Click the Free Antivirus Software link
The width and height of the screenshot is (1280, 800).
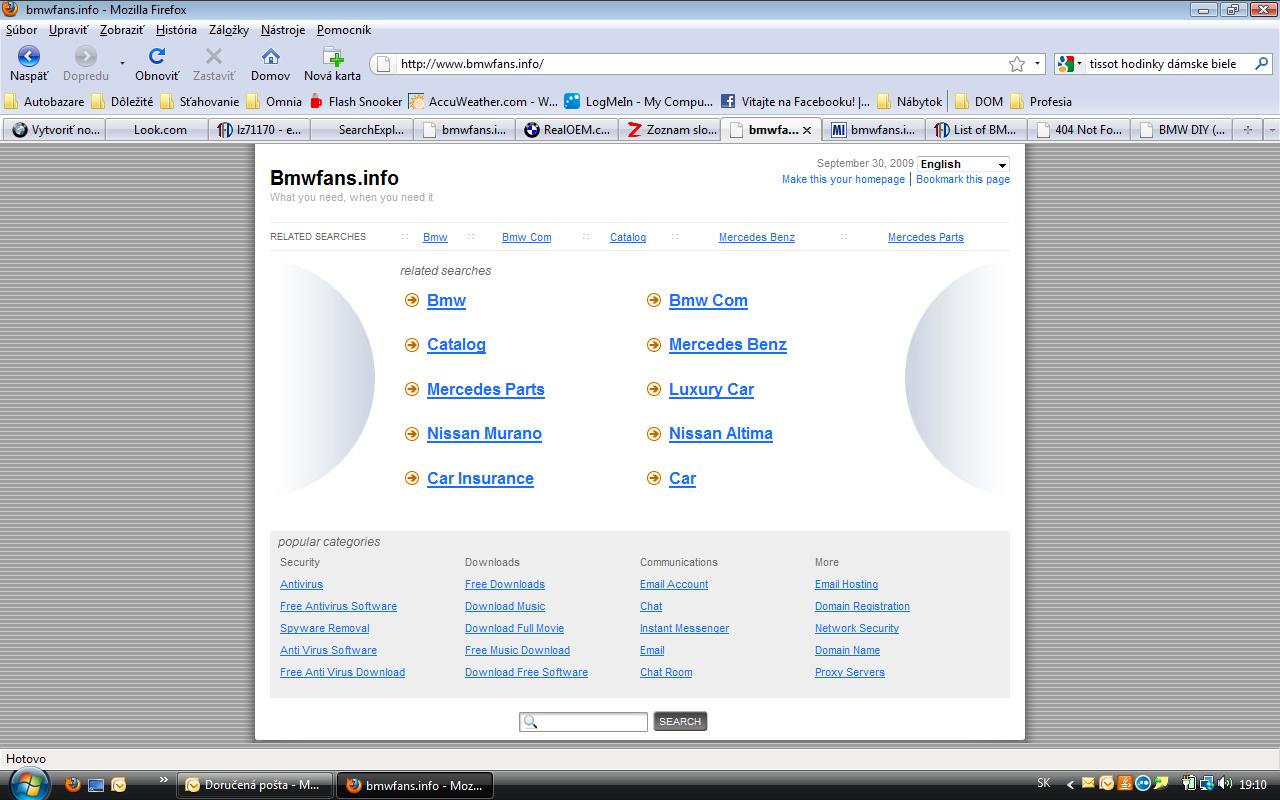(x=338, y=606)
